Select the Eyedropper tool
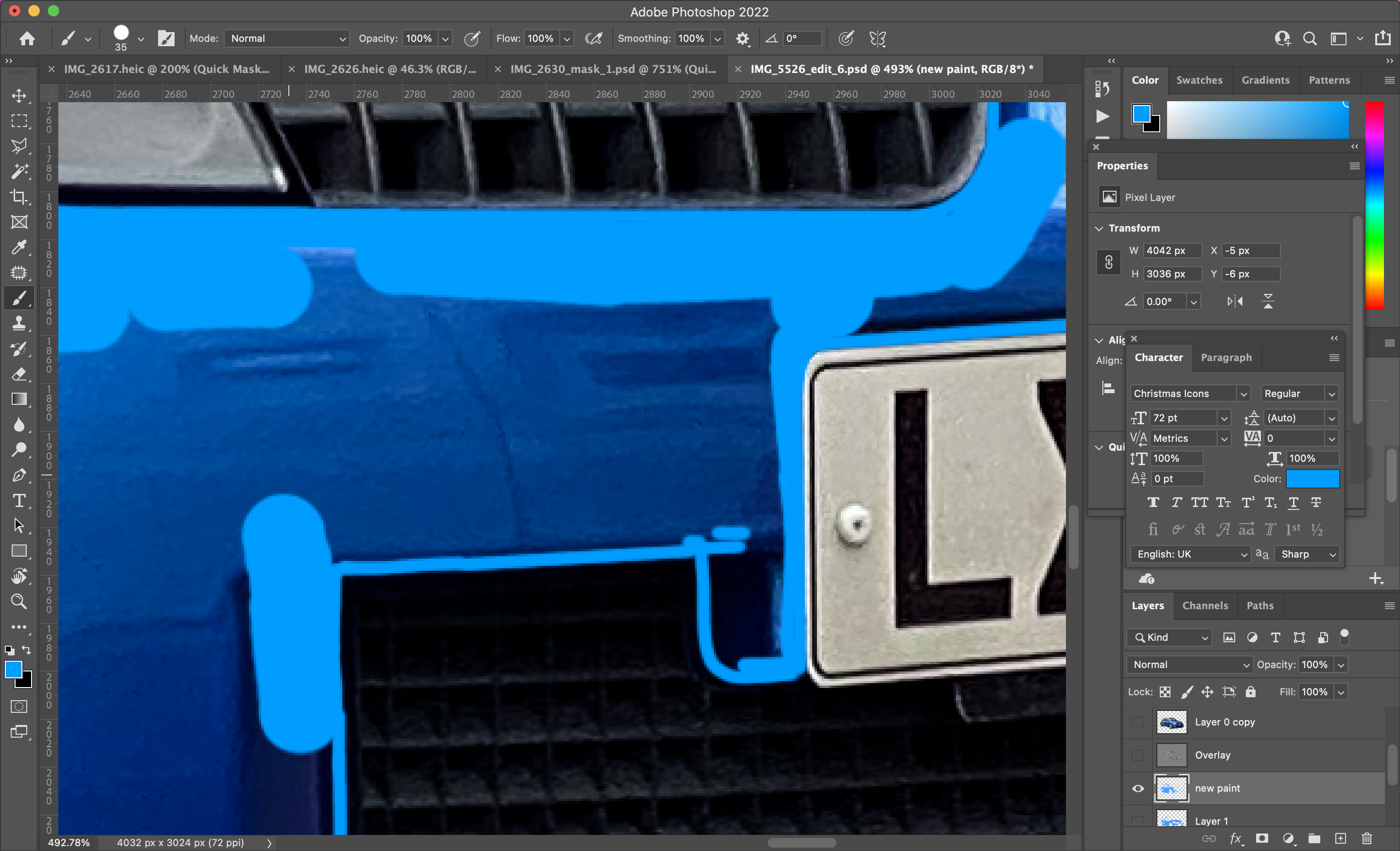The height and width of the screenshot is (851, 1400). pos(19,247)
